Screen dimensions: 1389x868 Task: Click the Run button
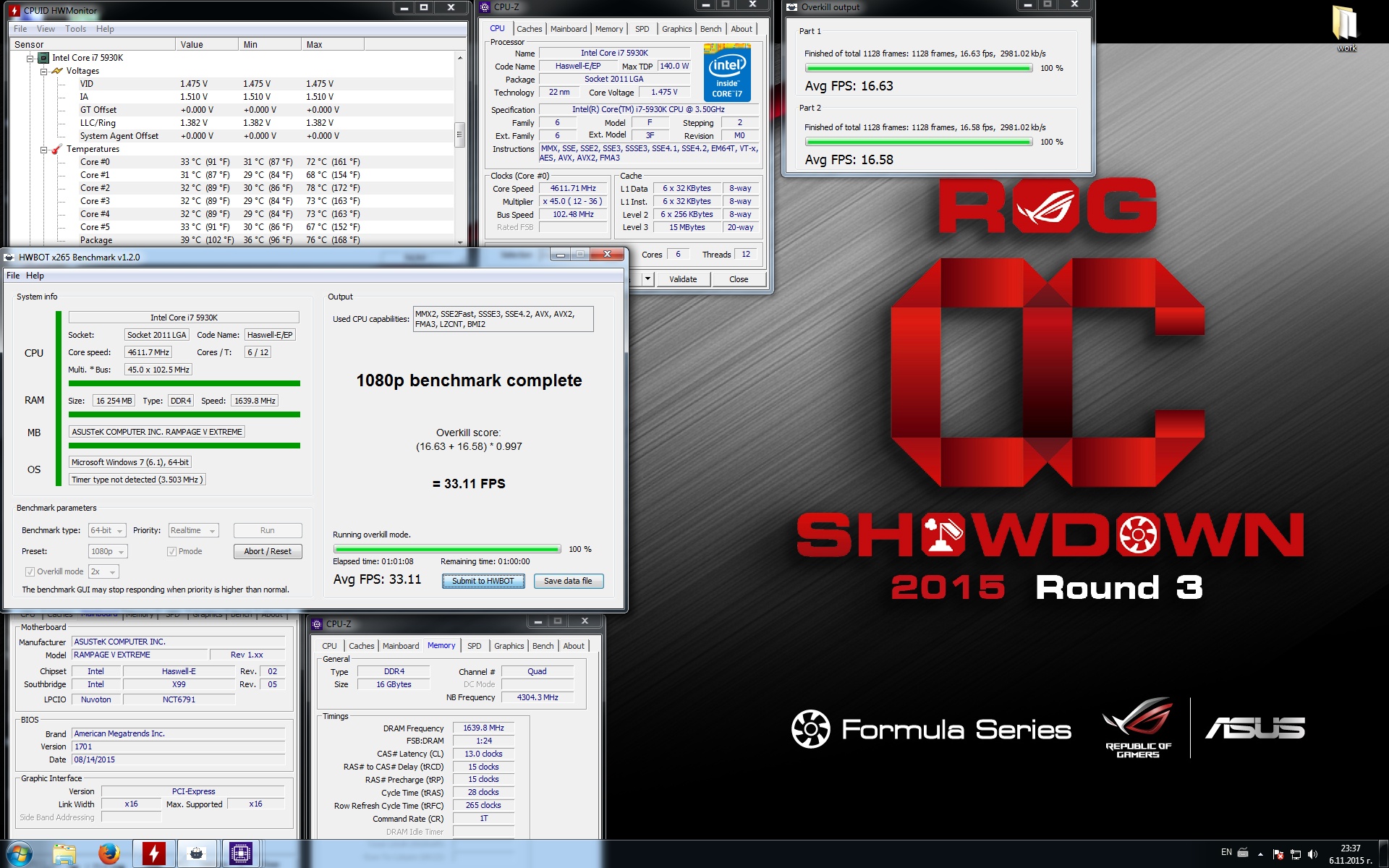[268, 530]
